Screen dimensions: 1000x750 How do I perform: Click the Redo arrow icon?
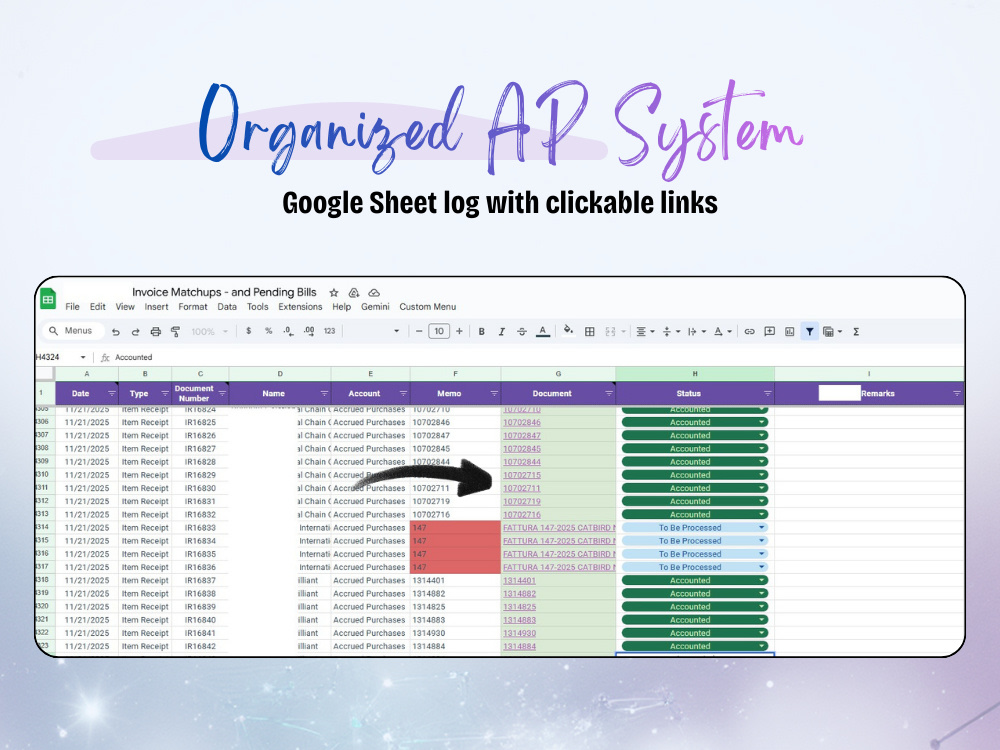coord(135,332)
